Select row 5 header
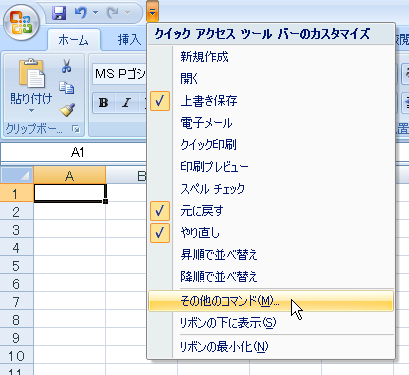 click(16, 265)
